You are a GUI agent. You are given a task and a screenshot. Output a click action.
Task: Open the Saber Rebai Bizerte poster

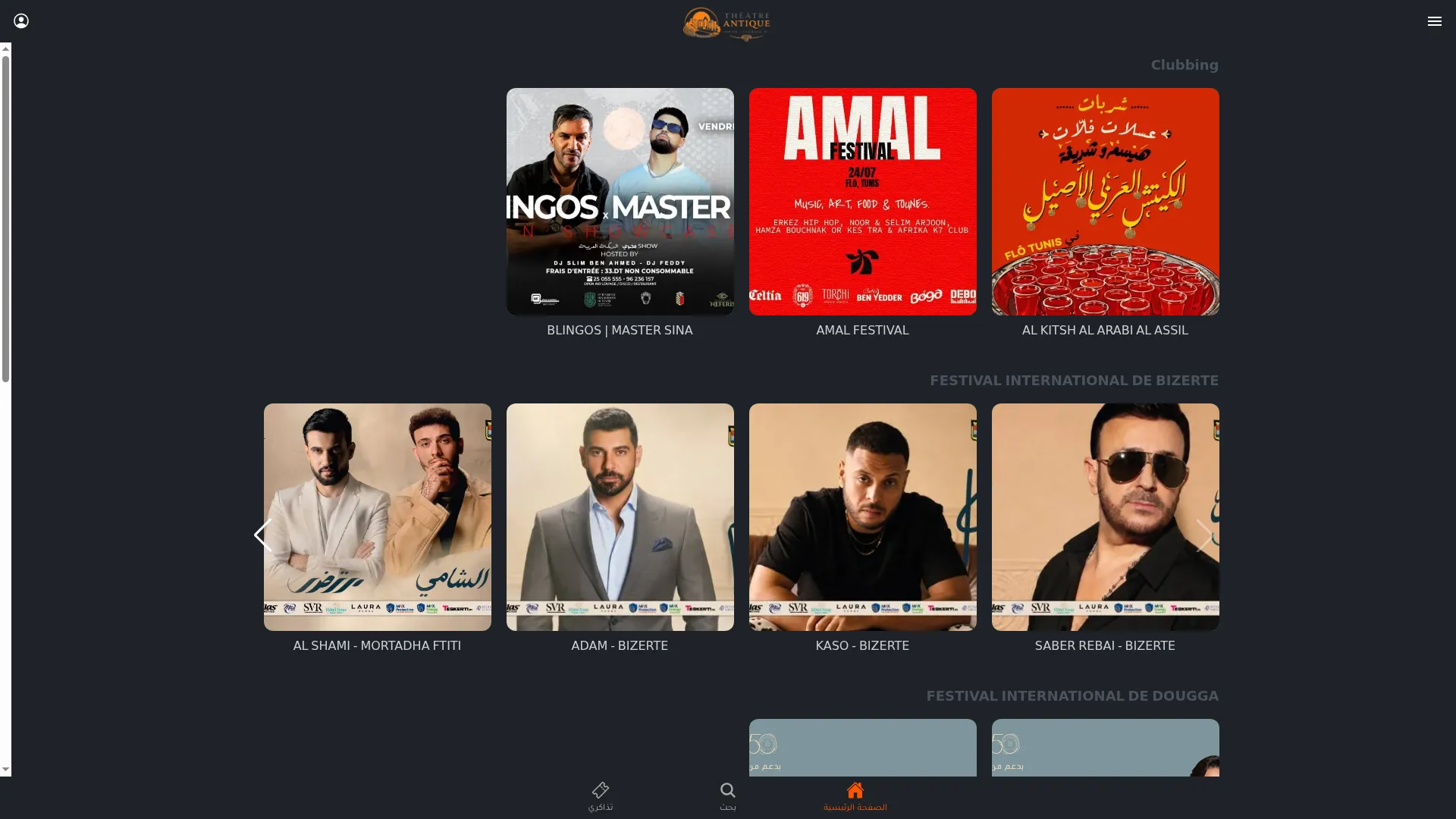1105,517
